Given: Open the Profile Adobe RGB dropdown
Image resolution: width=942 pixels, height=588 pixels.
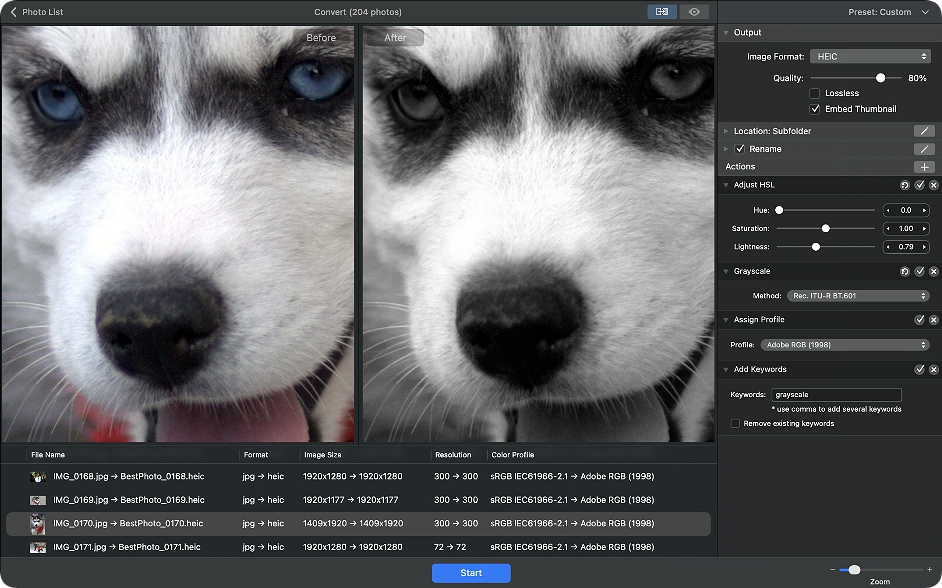Looking at the screenshot, I should 845,345.
